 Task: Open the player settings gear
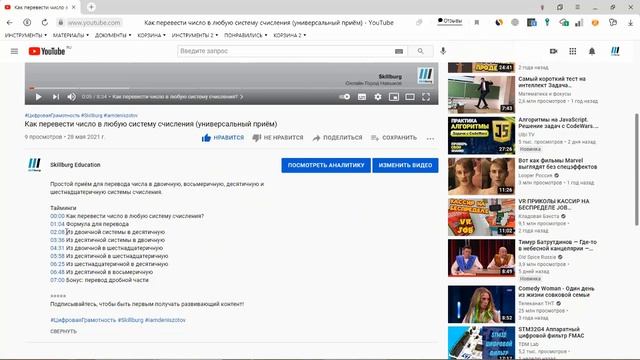coord(378,97)
